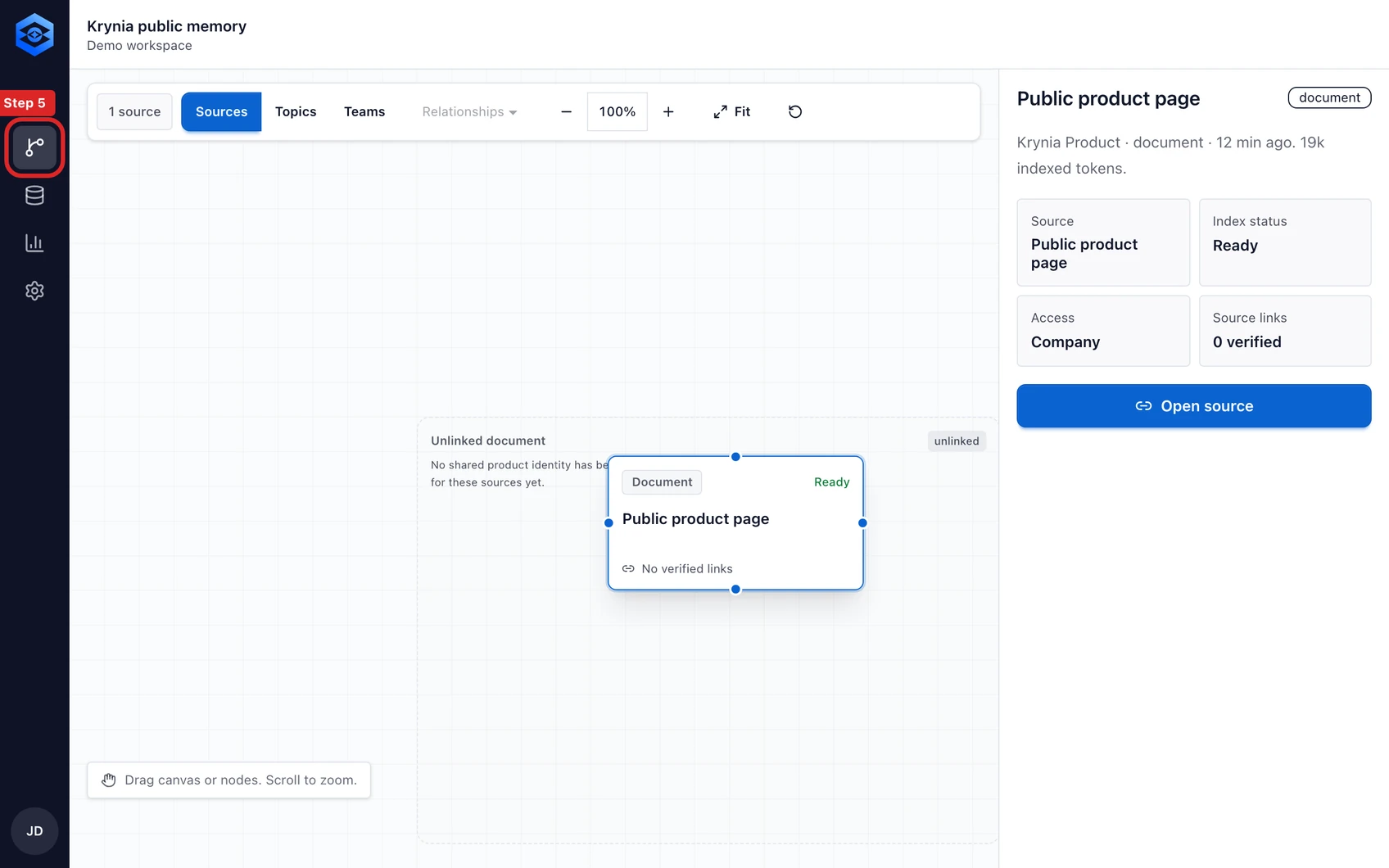This screenshot has height=868, width=1389.
Task: Click the Index status Ready card
Action: tap(1285, 242)
